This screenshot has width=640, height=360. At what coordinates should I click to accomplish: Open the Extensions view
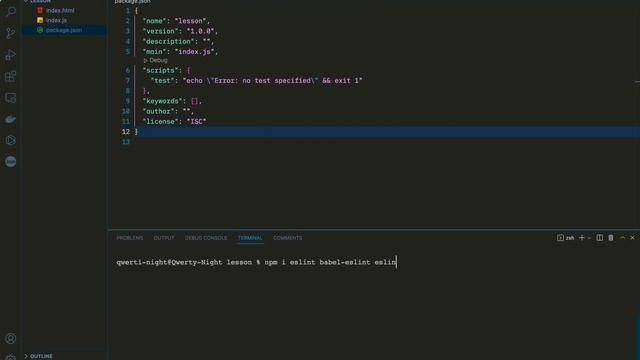coord(11,76)
